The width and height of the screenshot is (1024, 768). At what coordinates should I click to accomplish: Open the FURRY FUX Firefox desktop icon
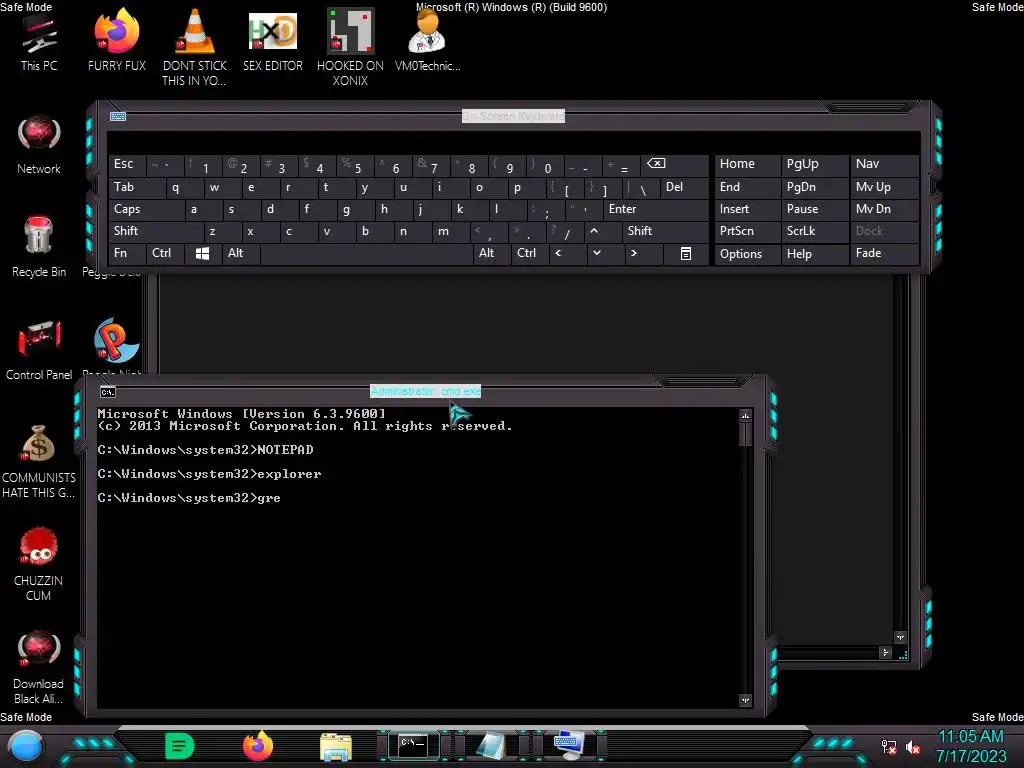click(x=117, y=40)
